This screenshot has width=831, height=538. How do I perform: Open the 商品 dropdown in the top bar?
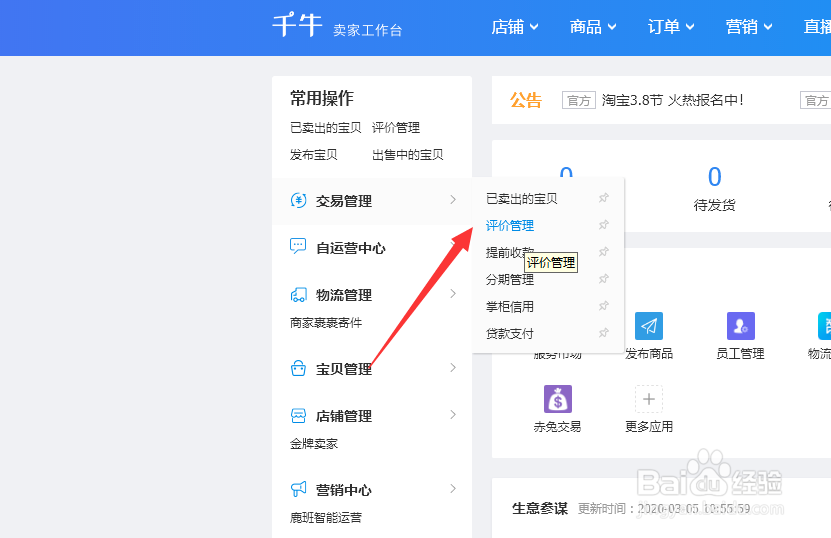[593, 27]
